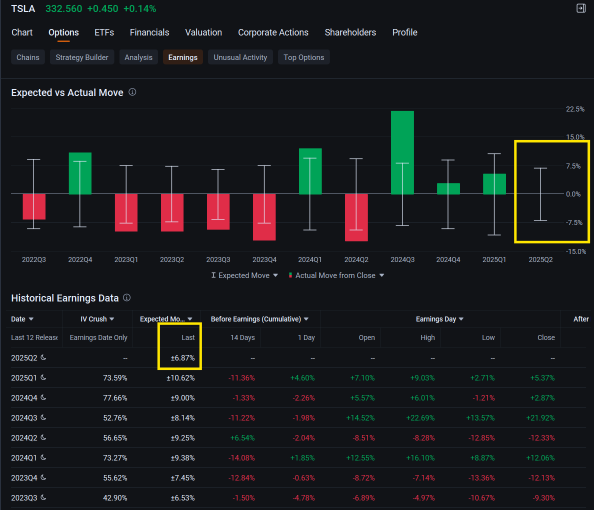Image resolution: width=594 pixels, height=510 pixels.
Task: Switch to the Shareholders tab
Action: pyautogui.click(x=350, y=33)
